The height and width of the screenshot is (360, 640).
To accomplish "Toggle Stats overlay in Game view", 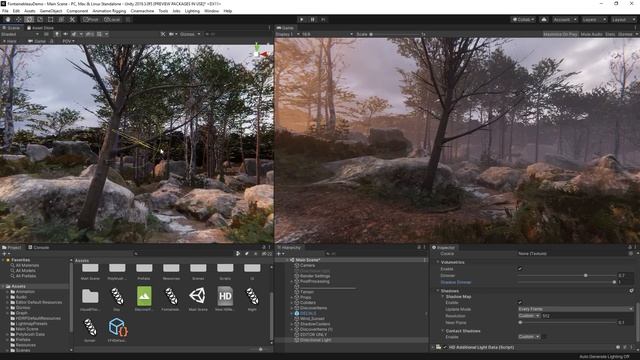I will (x=610, y=34).
